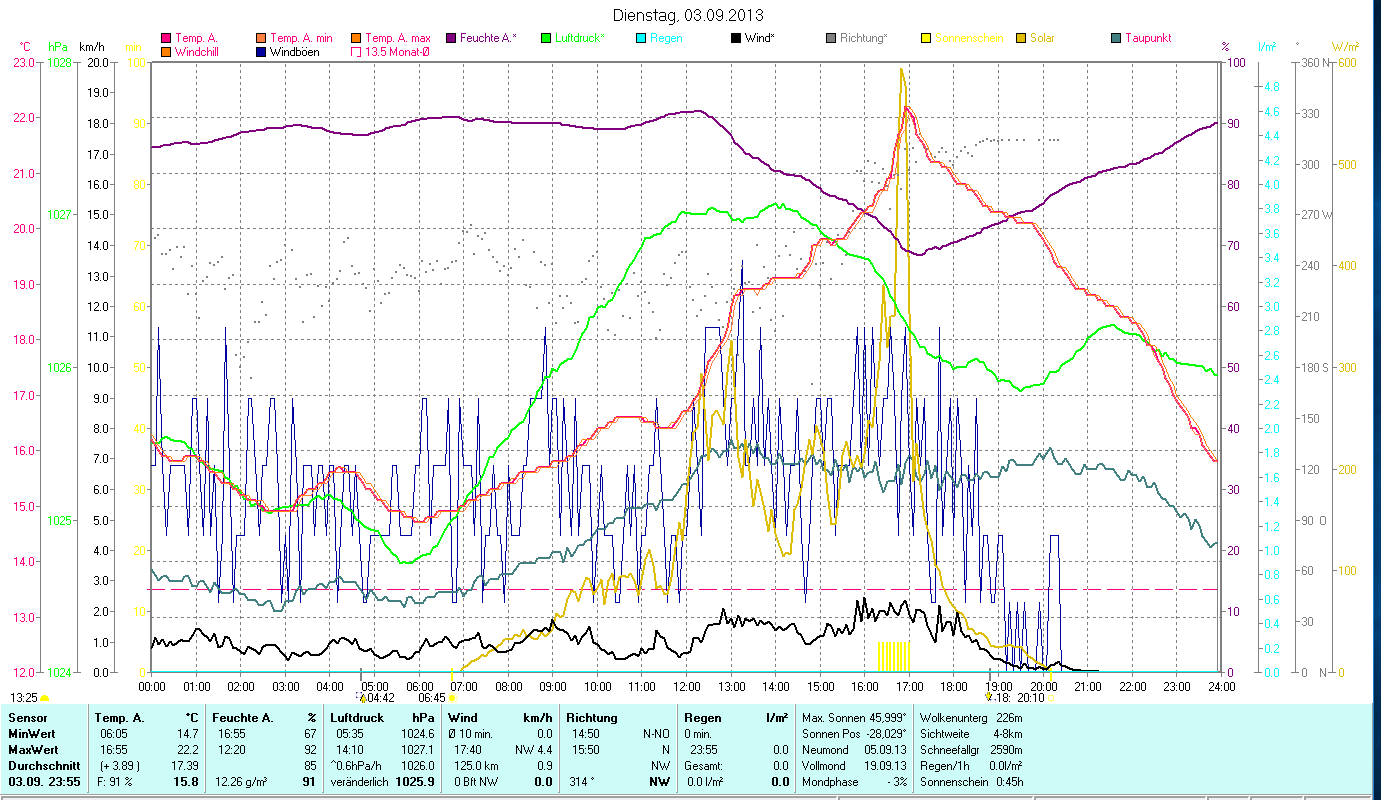The width and height of the screenshot is (1381, 800).
Task: Click the gray Richtung* legend square
Action: click(x=831, y=38)
